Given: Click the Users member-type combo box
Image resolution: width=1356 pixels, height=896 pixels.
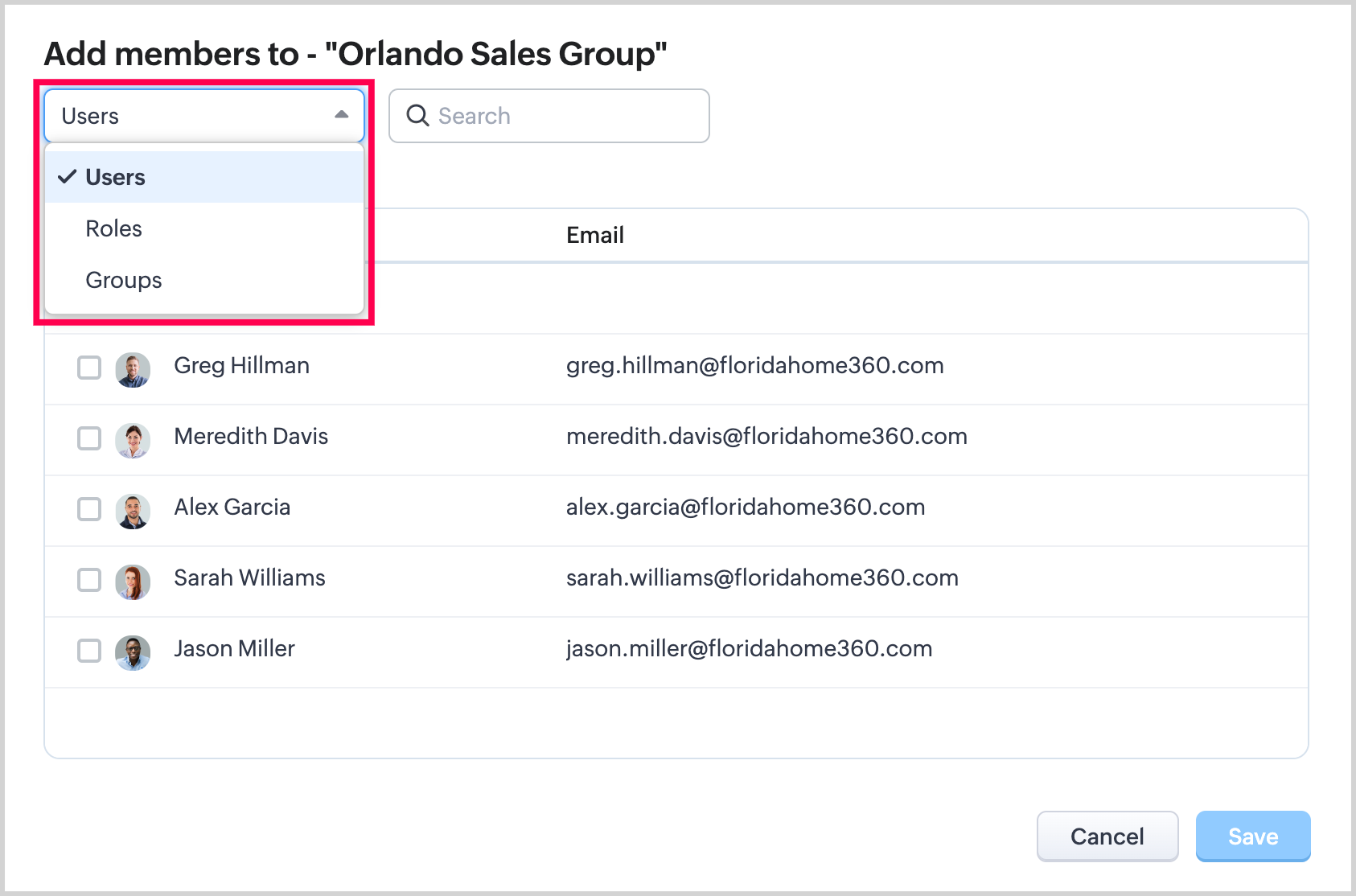Looking at the screenshot, I should (x=193, y=116).
